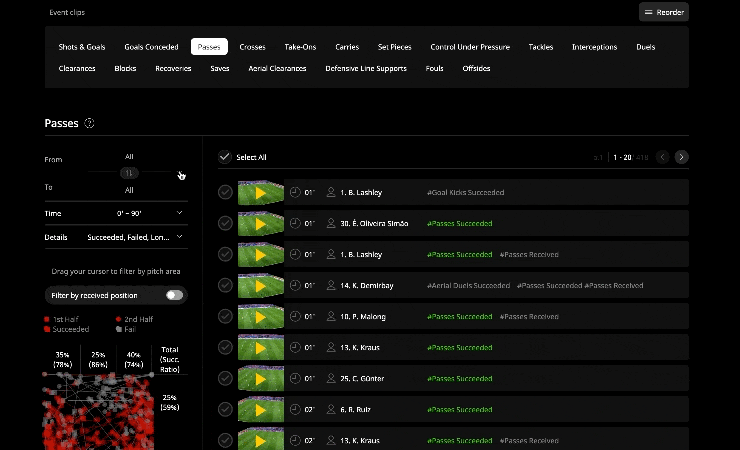
Task: Select the É. Oliveira Simão clip checkbox
Action: click(225, 223)
